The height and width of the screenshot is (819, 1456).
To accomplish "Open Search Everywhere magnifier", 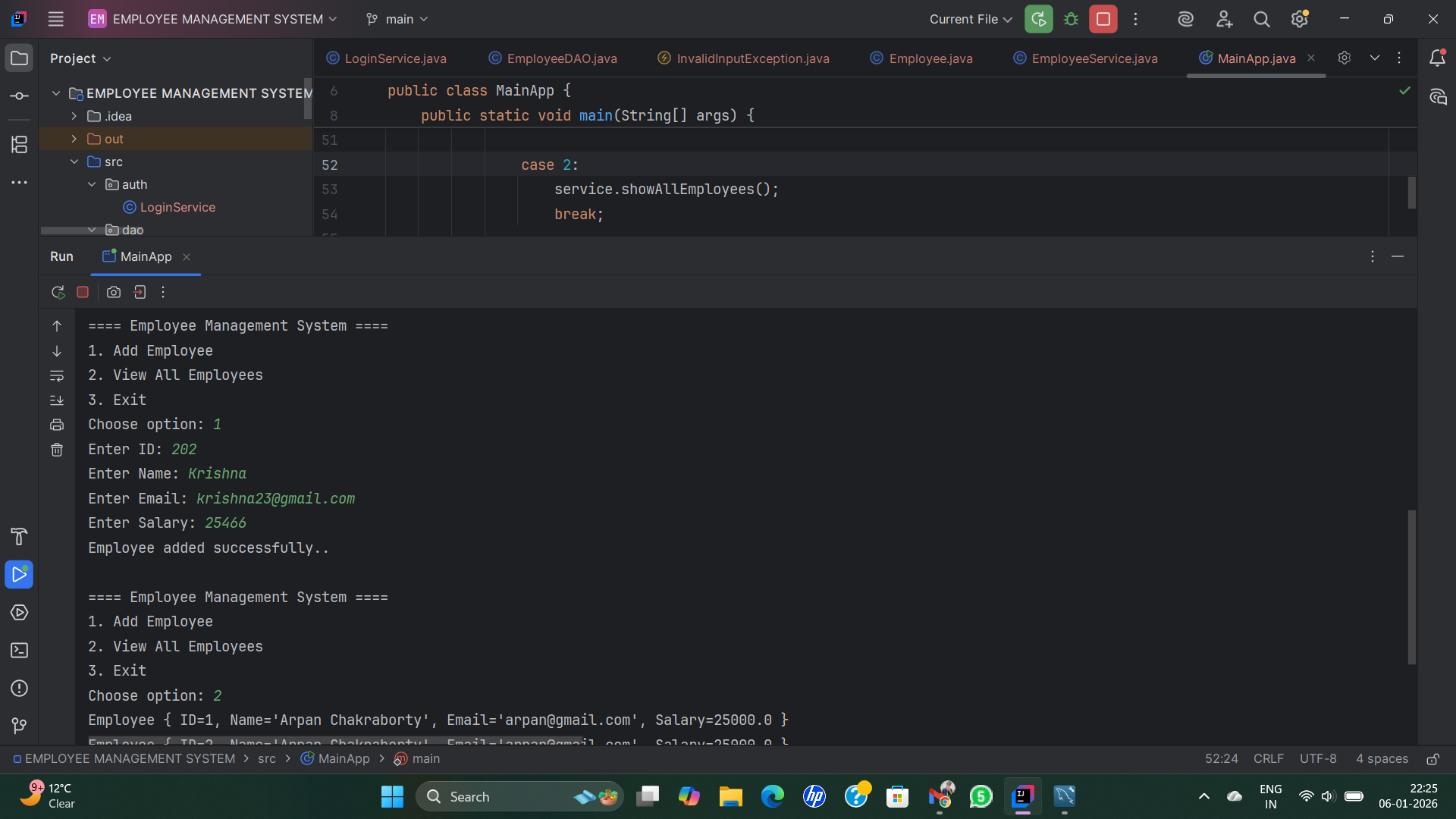I will click(1261, 19).
